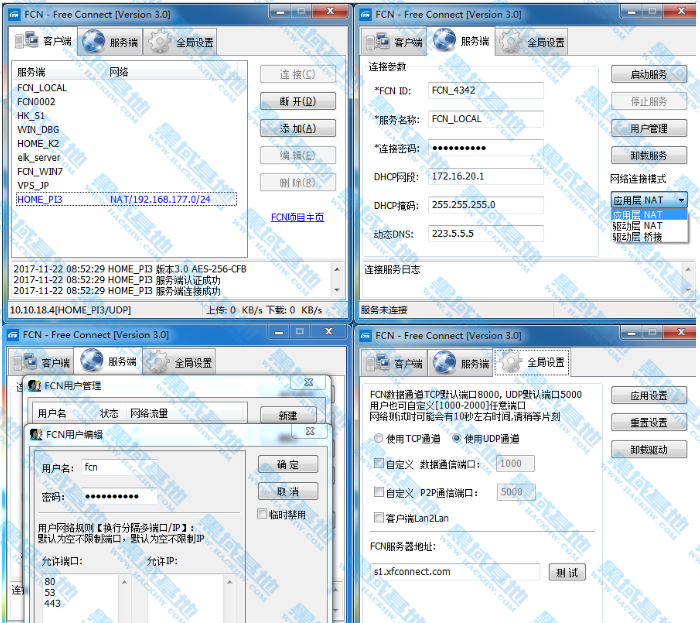Click computers icon of 客户端 tab behind FCN用户管理 dialog
Screen dimensions: 700x623
25,362
